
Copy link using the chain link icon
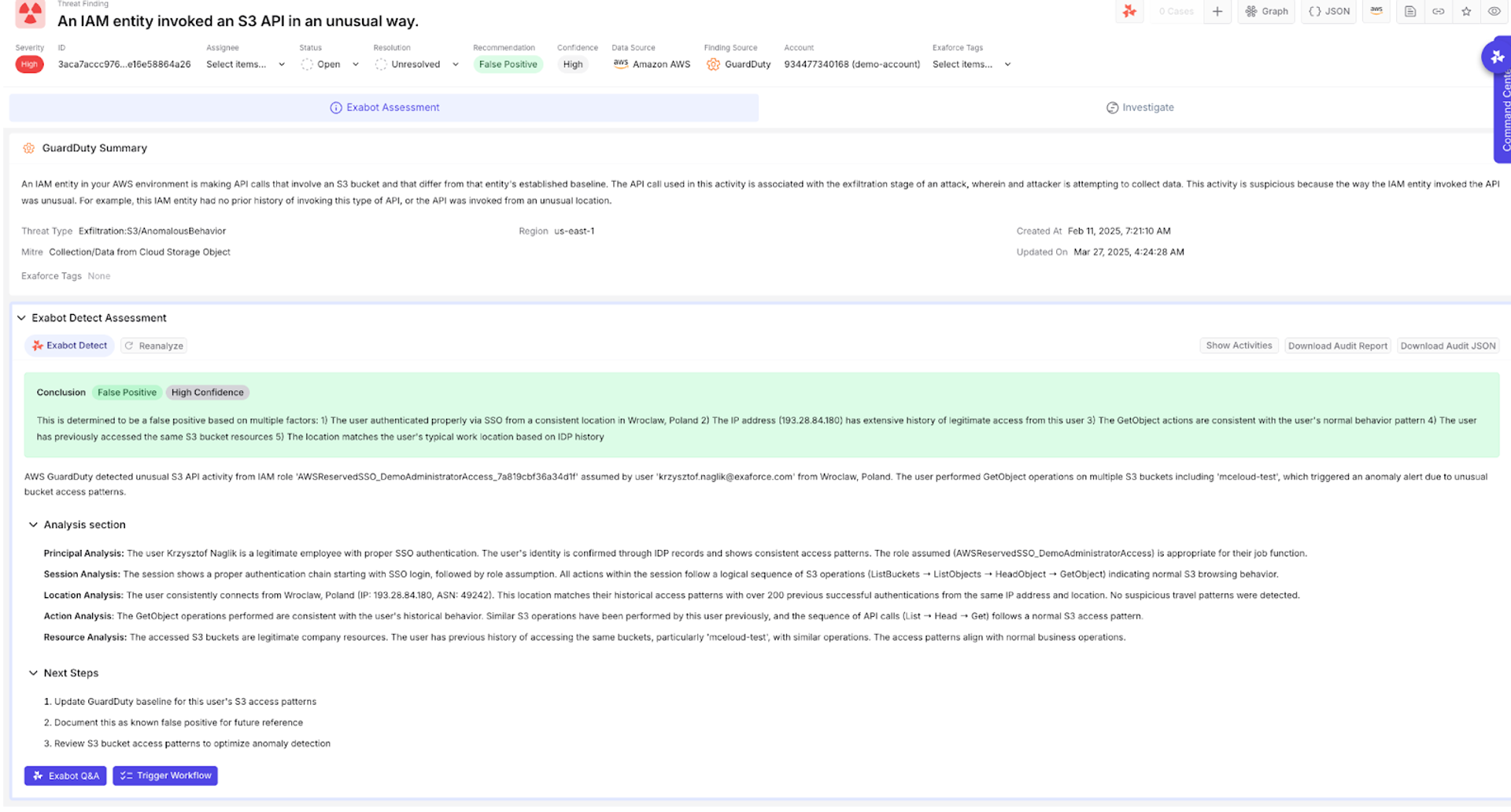pos(1438,12)
